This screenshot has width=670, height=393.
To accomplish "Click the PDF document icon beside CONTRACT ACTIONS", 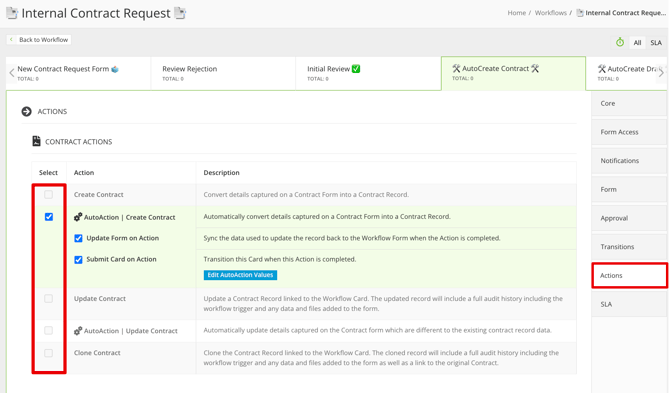I will 36,141.
